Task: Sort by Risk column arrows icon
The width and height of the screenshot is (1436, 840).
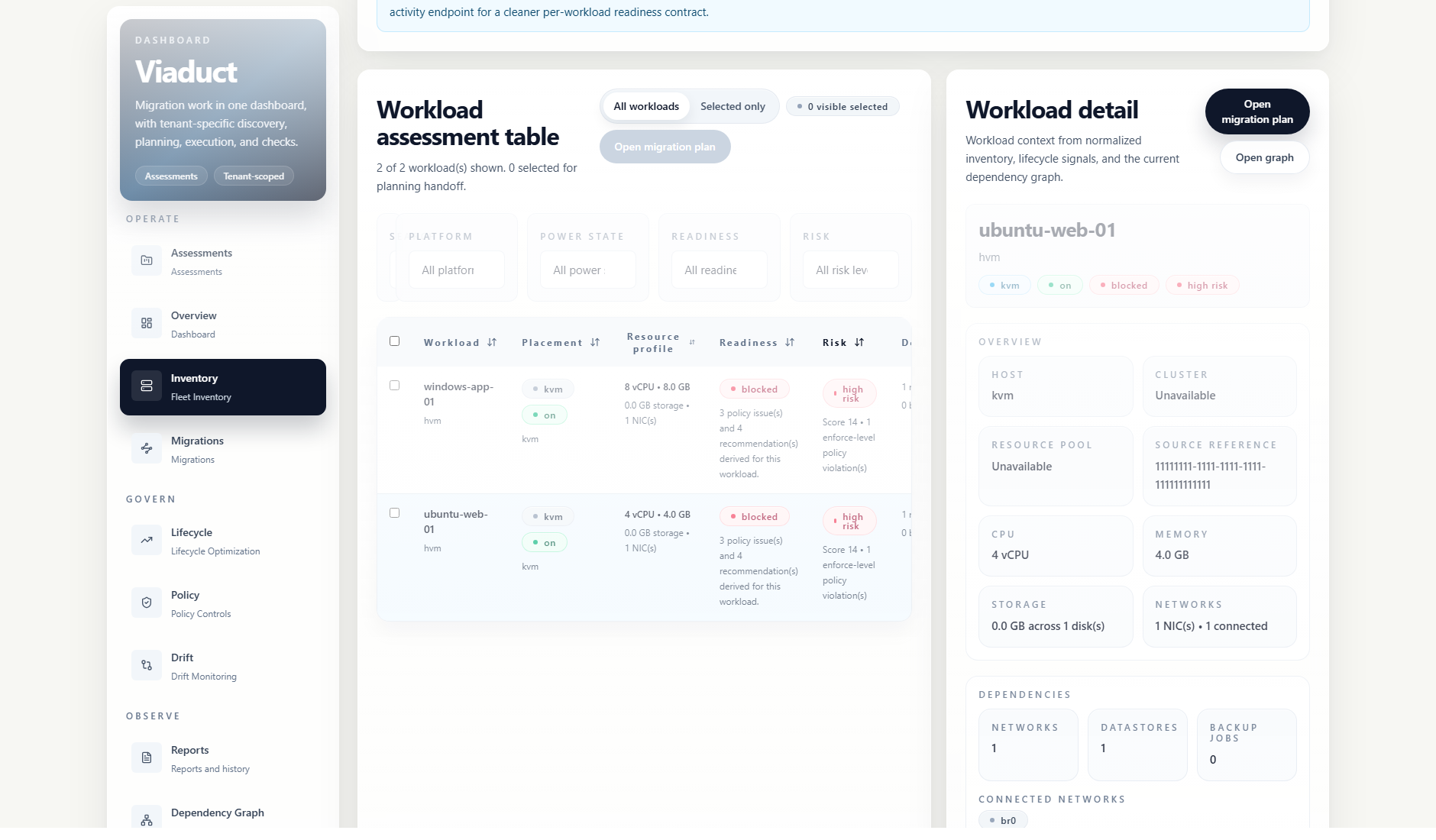Action: click(859, 342)
